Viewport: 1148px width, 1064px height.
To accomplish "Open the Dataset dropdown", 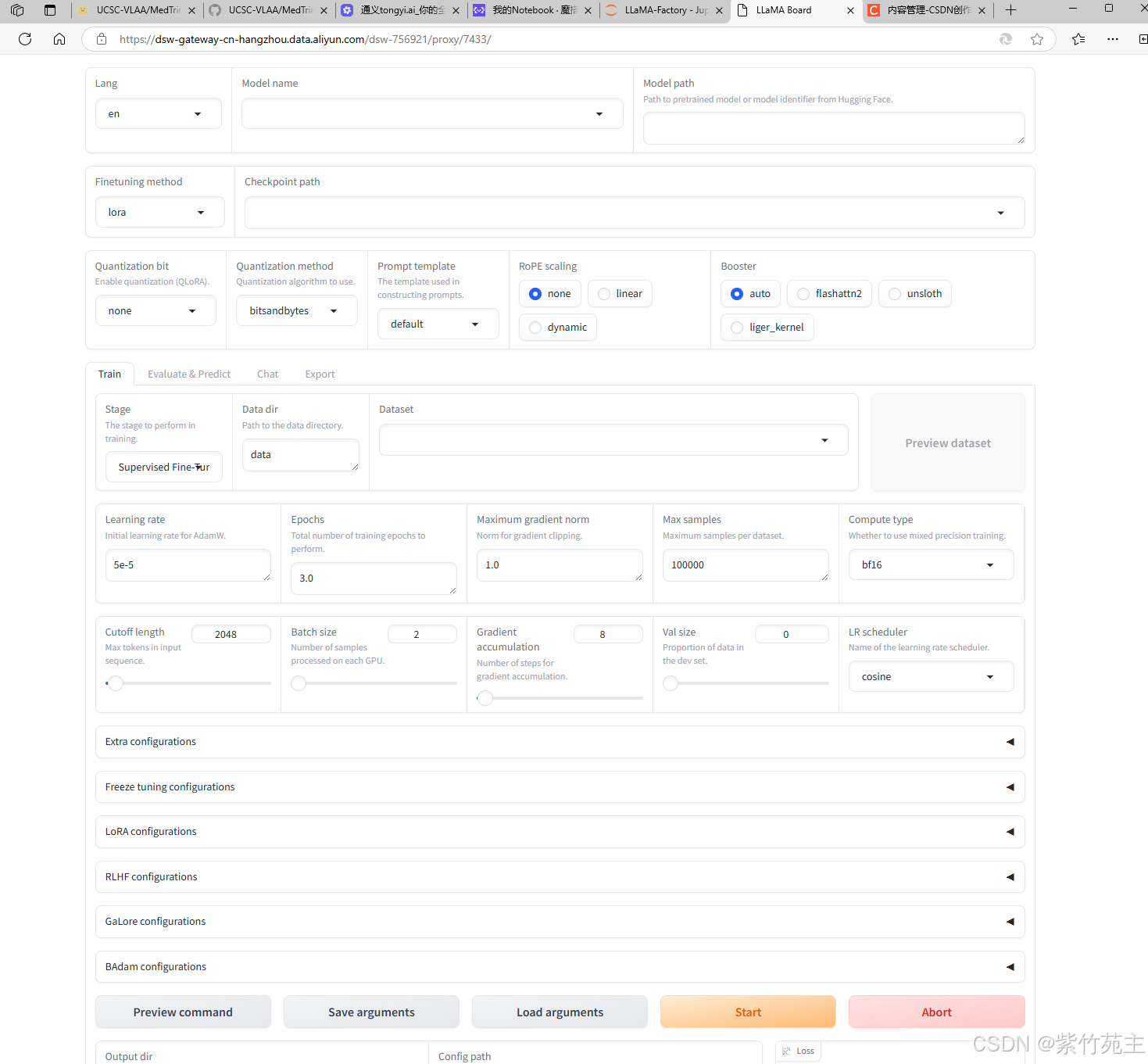I will coord(613,440).
